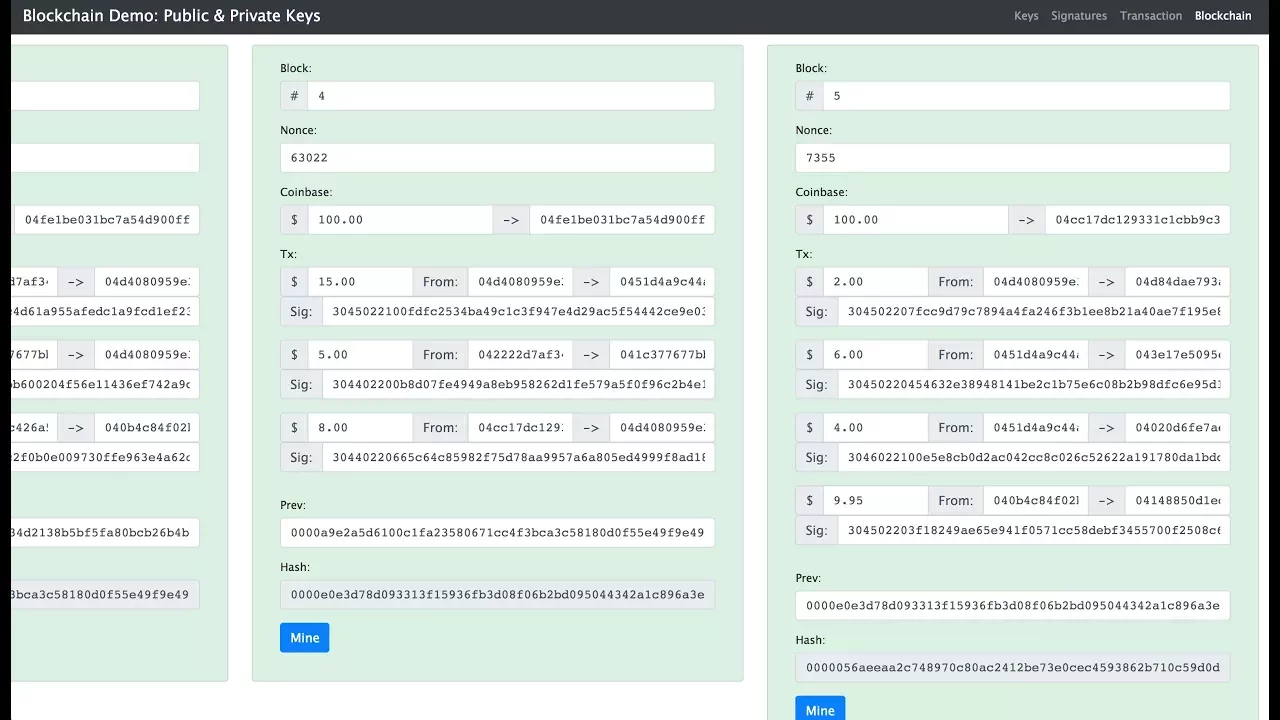Screen dimensions: 1280x720
Task: Click recipient field 04d84dae793 in block 5
Action: 1177,282
